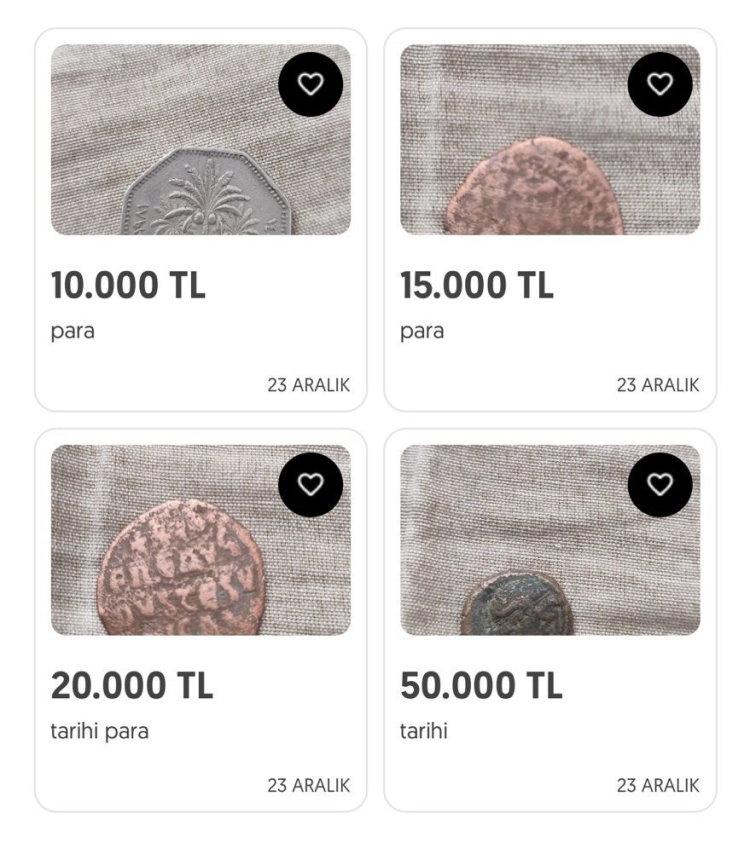Open the inscribed copper coin photo
The width and height of the screenshot is (750, 848).
coord(201,540)
